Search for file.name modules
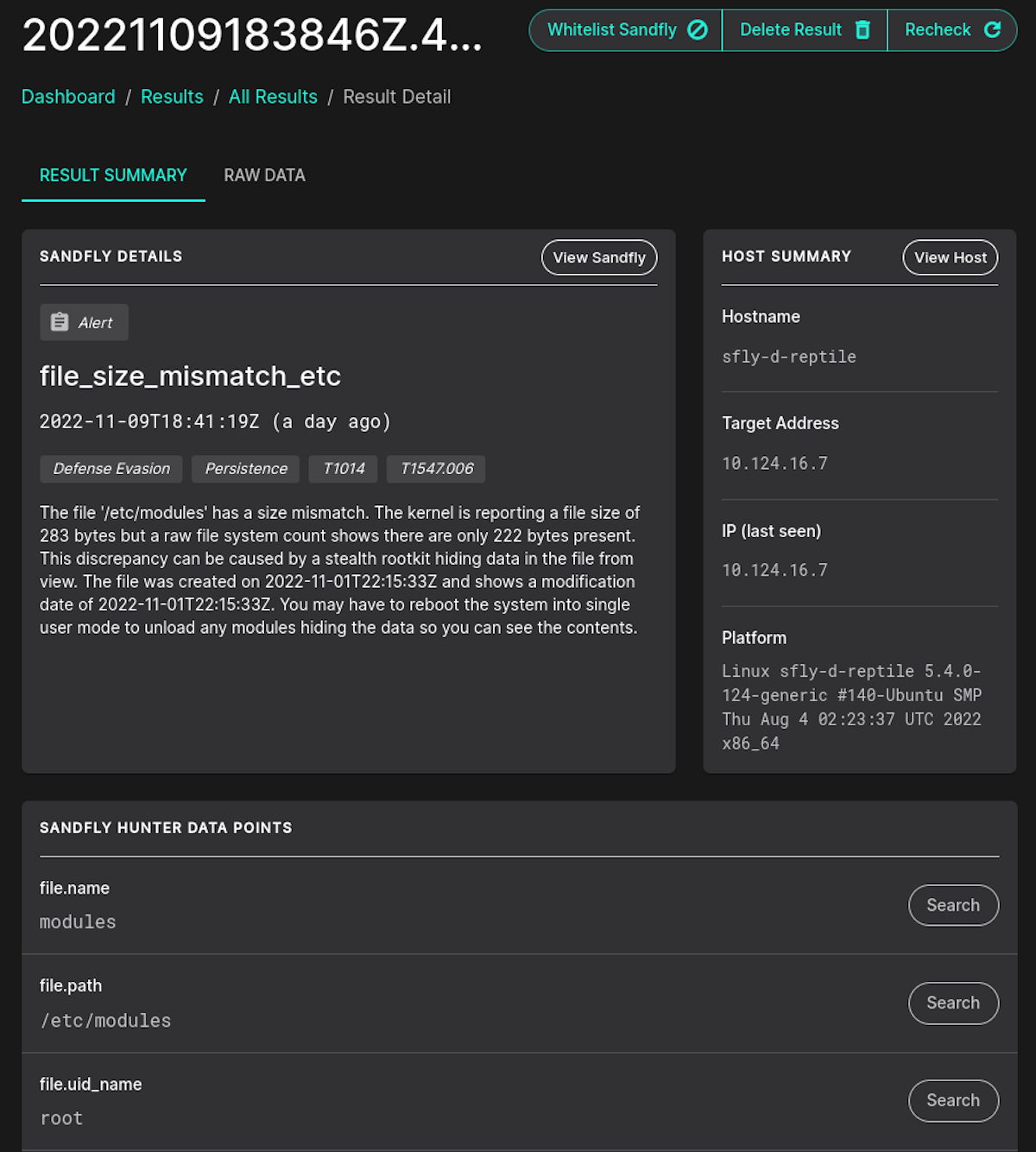 tap(953, 905)
